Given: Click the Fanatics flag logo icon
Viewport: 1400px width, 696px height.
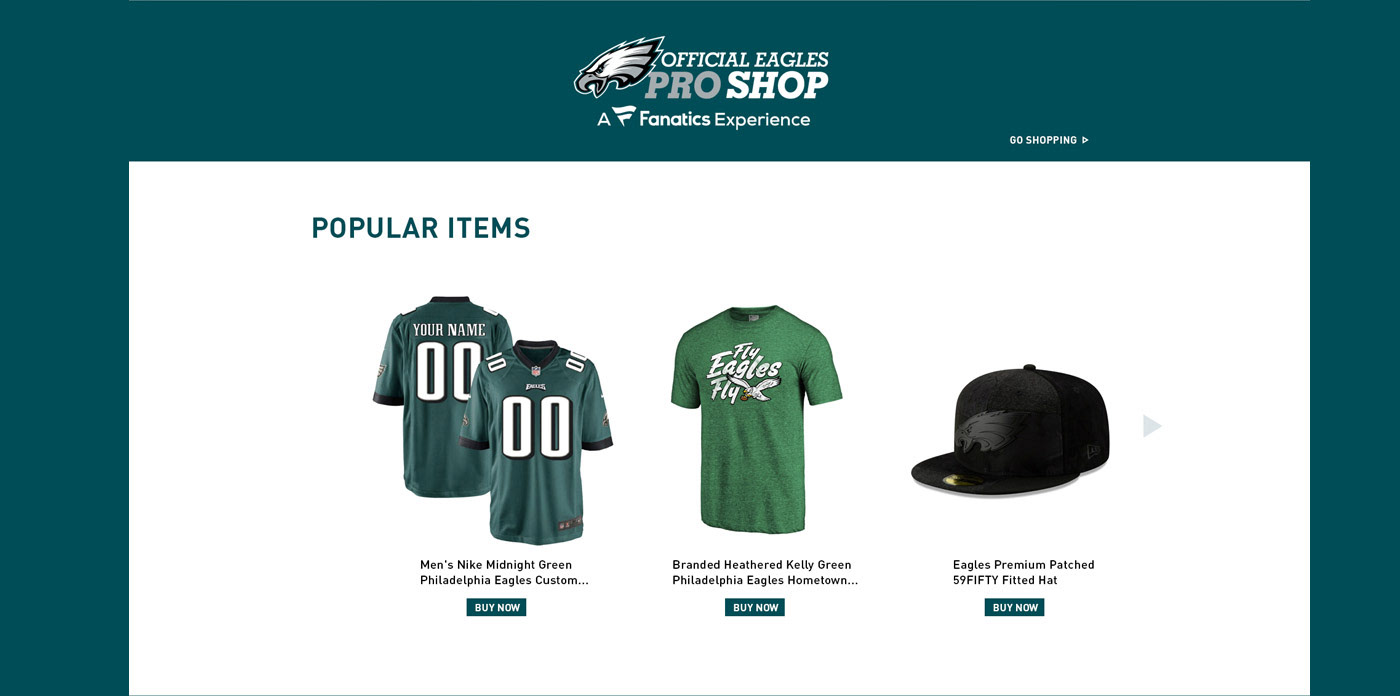Looking at the screenshot, I should click(x=625, y=117).
